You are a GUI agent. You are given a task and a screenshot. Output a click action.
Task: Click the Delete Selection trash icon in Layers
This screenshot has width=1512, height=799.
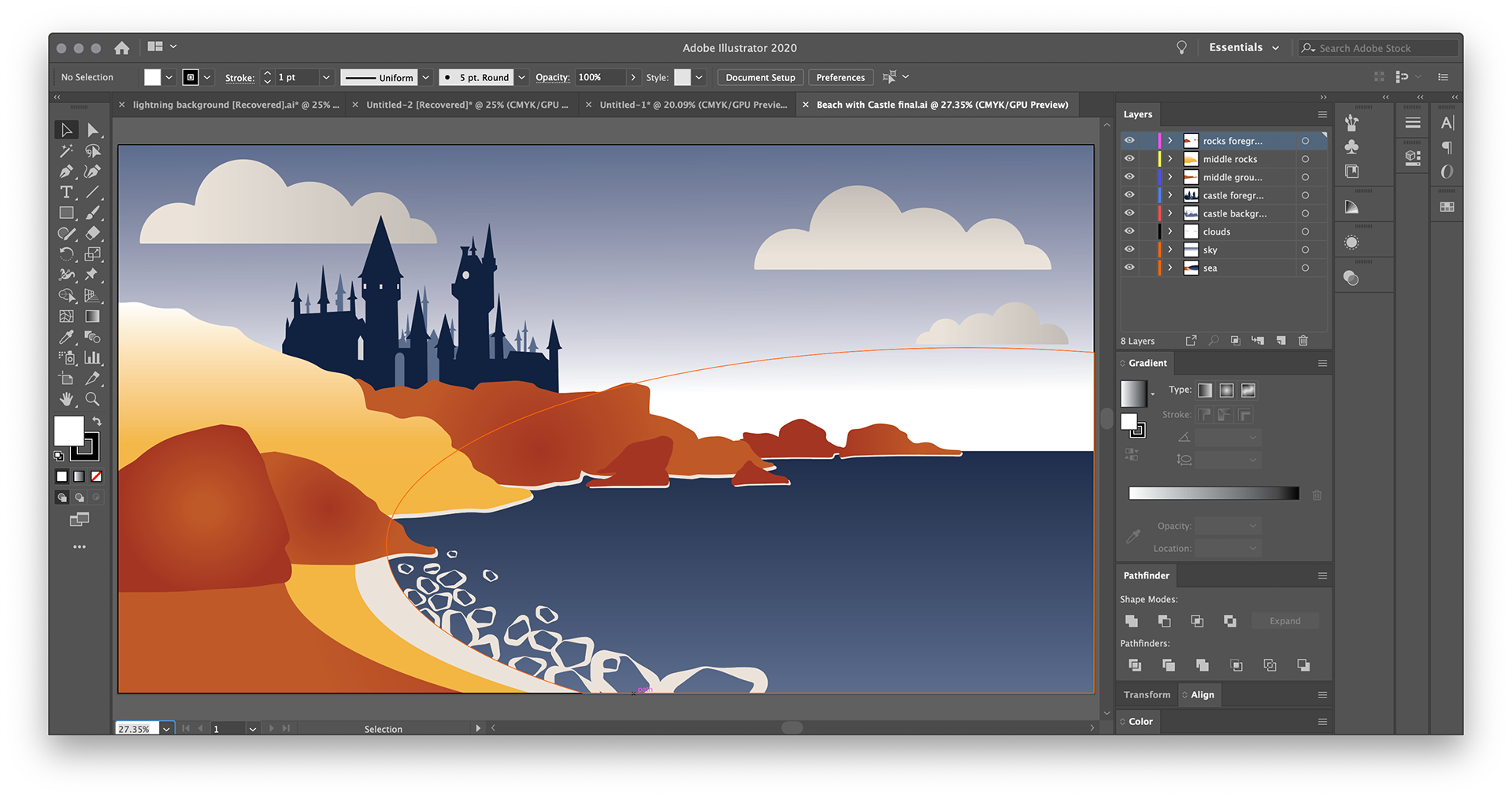(1303, 340)
